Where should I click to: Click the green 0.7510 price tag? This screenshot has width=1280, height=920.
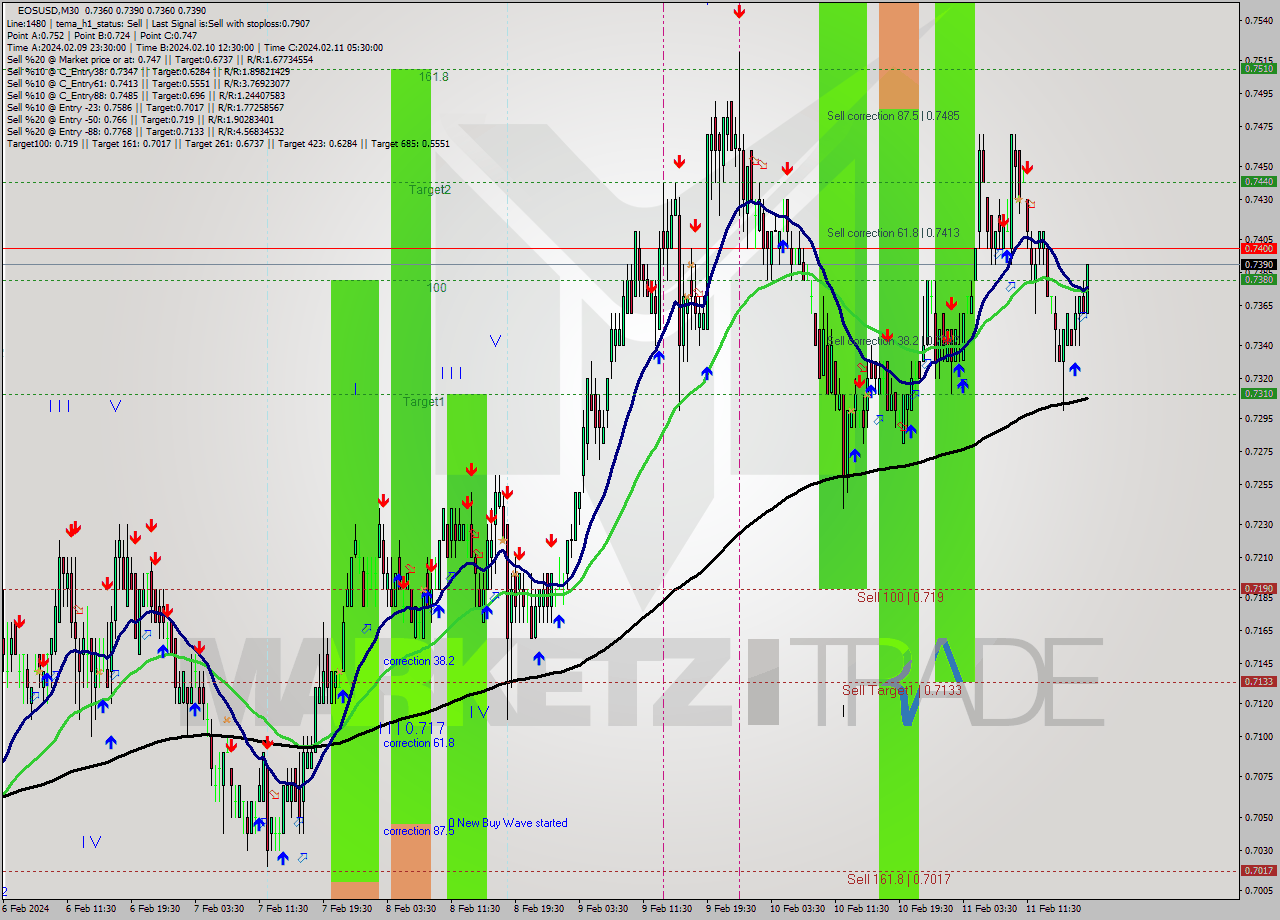point(1258,69)
